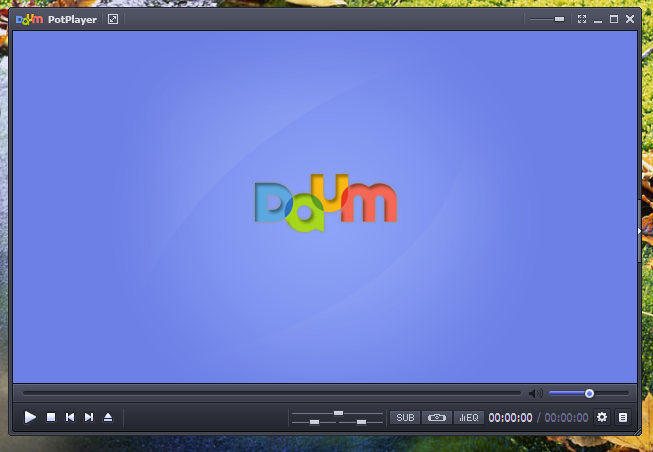Click the camera capture button

pos(436,417)
